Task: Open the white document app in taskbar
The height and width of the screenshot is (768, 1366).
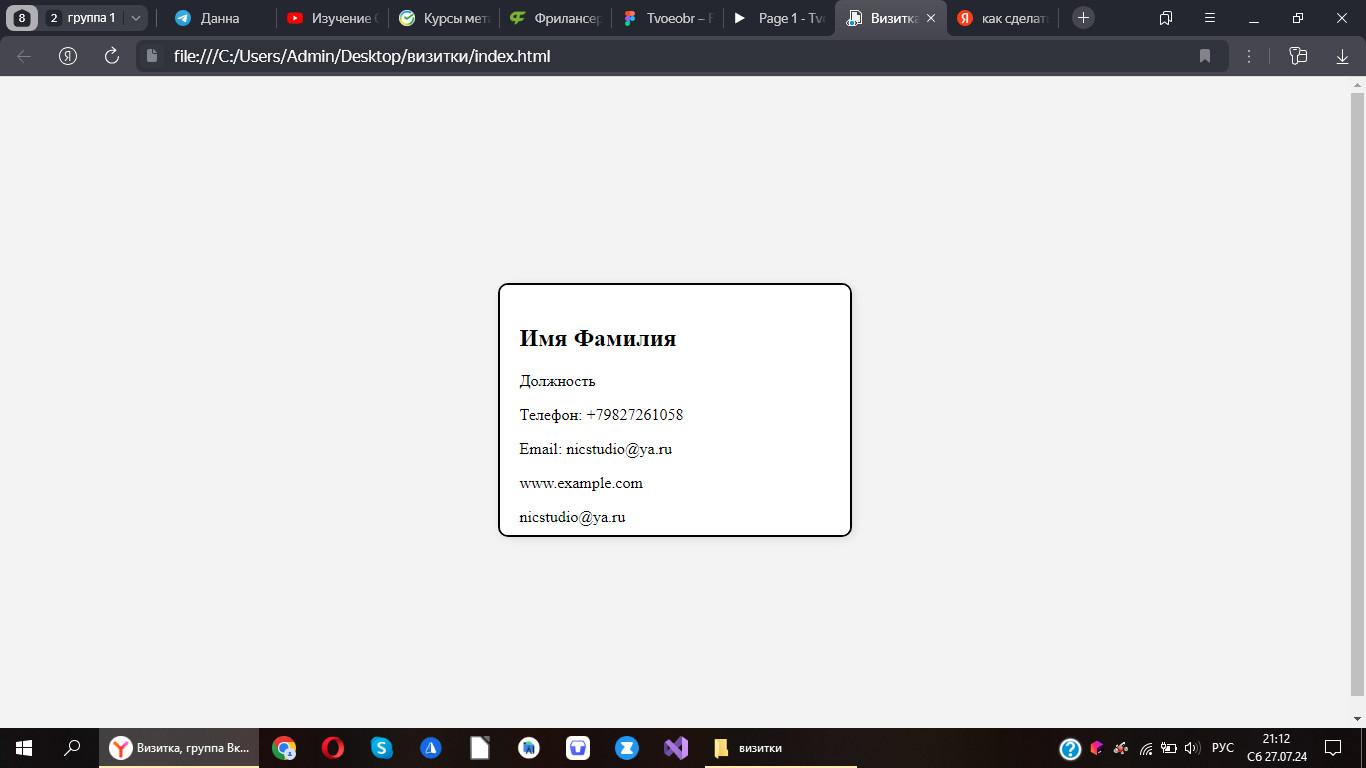Action: (480, 748)
